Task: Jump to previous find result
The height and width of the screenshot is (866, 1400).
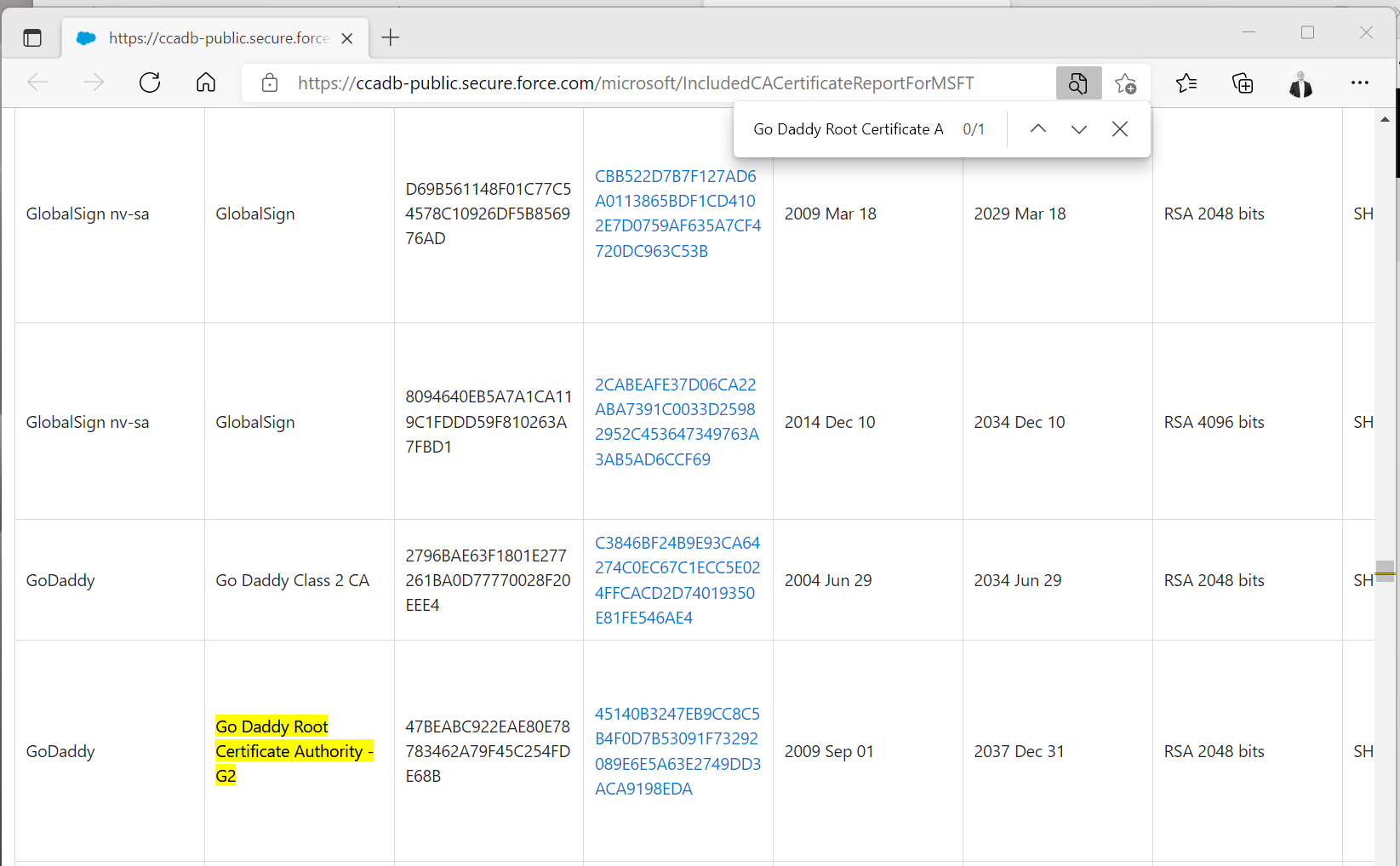Action: (x=1037, y=129)
